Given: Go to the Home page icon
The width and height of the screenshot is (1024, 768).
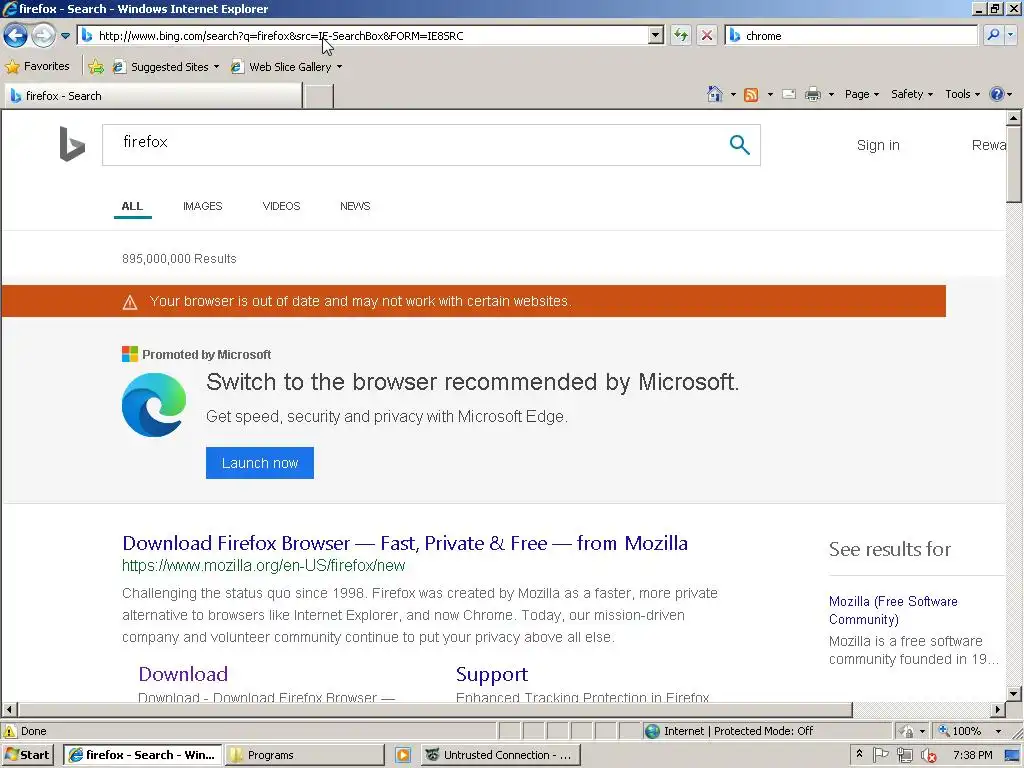Looking at the screenshot, I should 715,94.
